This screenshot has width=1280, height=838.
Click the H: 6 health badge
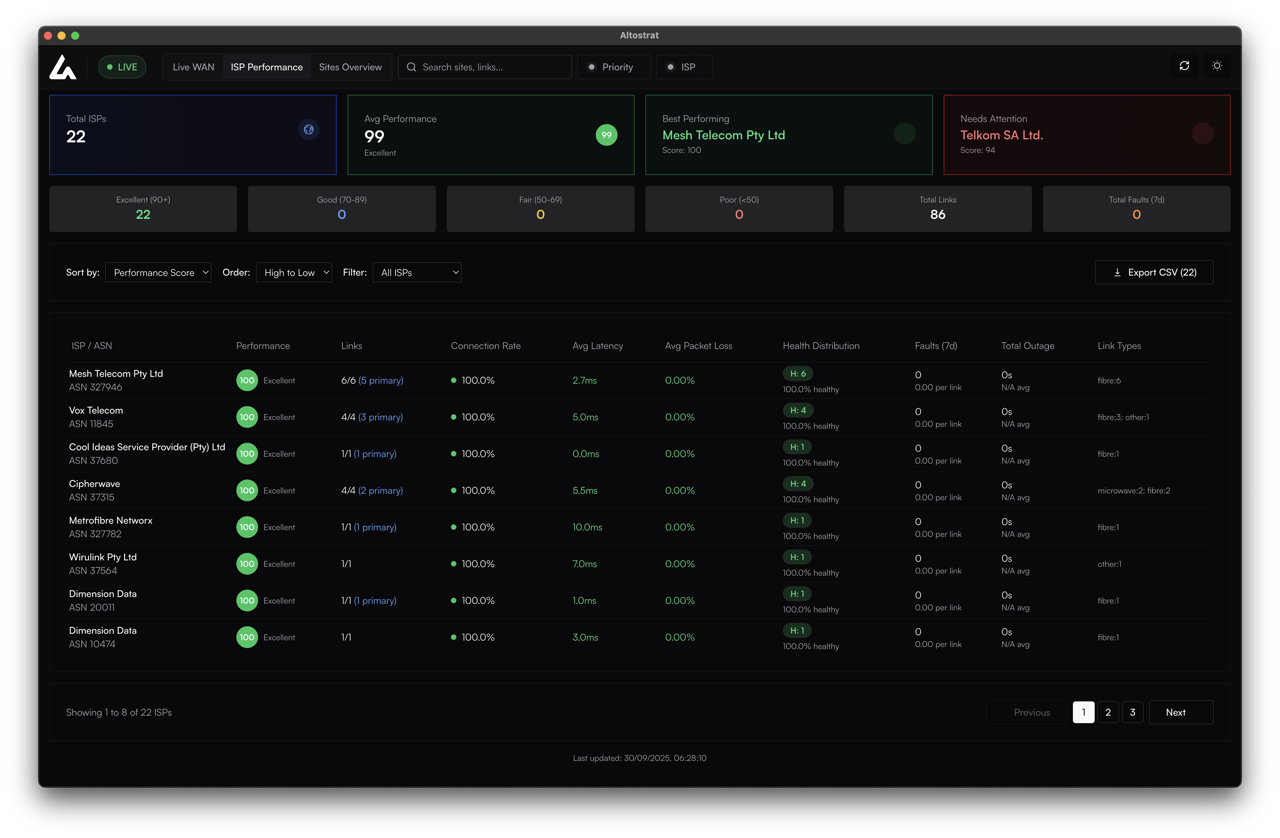[798, 374]
